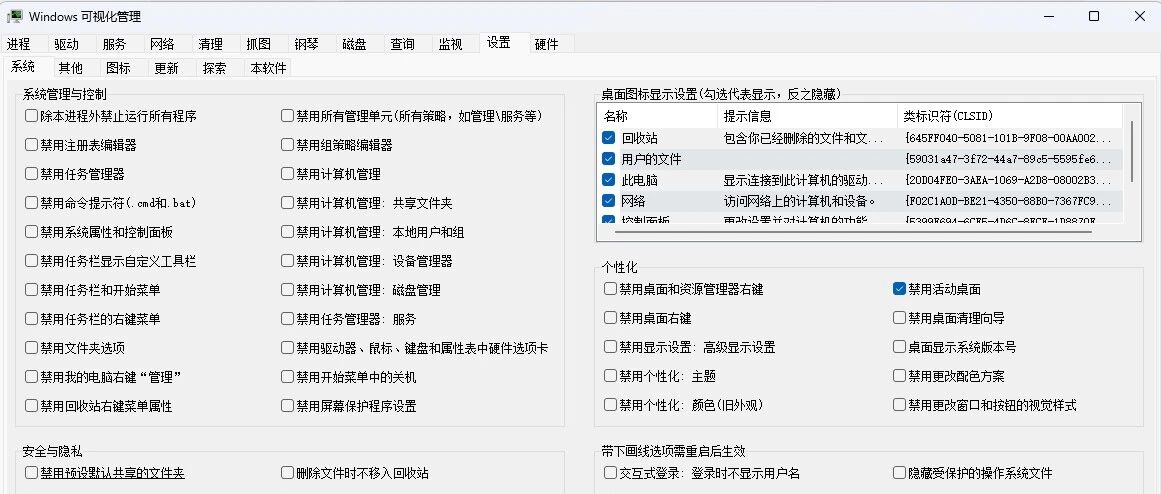Open the 本软件 sub-tab
Image resolution: width=1161 pixels, height=494 pixels.
coord(268,68)
